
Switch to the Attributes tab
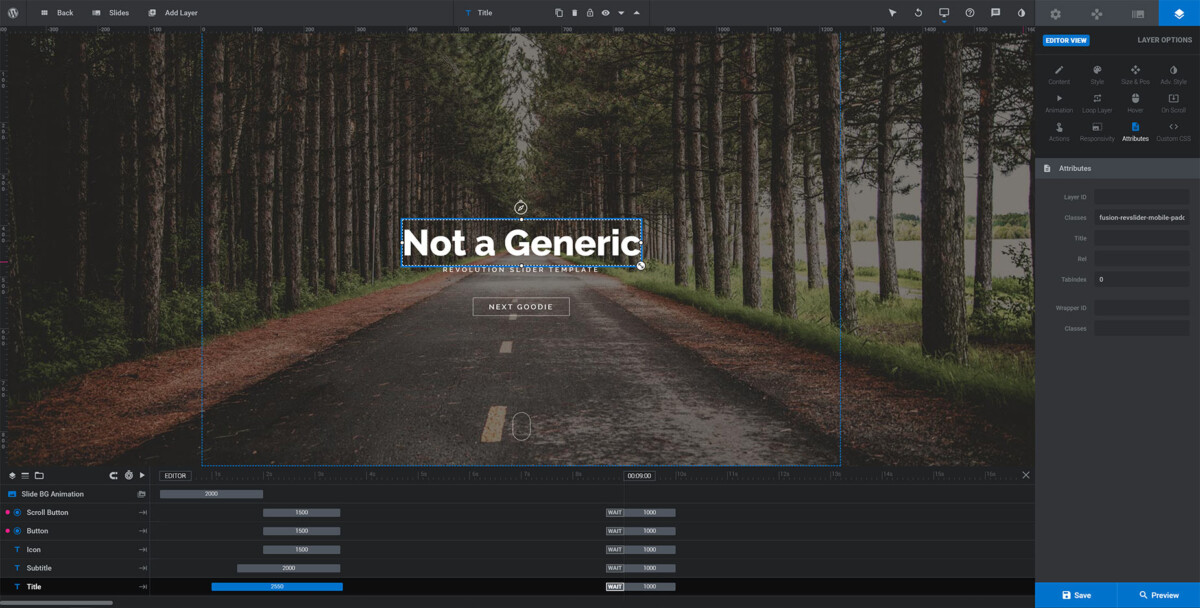[1134, 133]
